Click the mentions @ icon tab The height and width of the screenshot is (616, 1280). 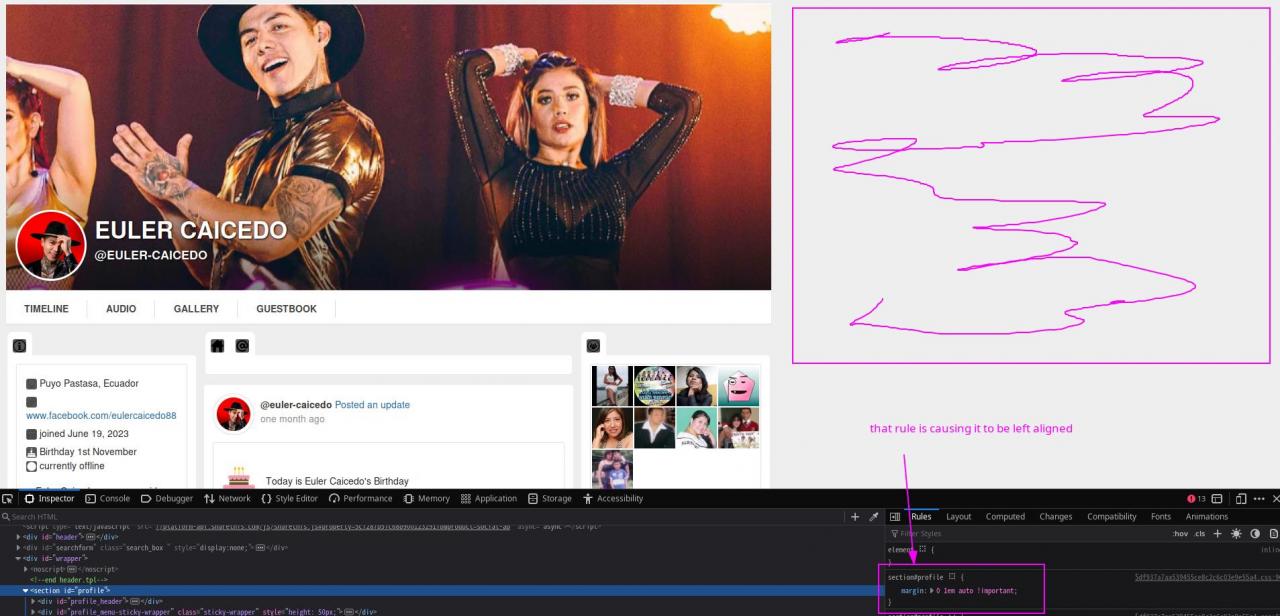[x=241, y=346]
